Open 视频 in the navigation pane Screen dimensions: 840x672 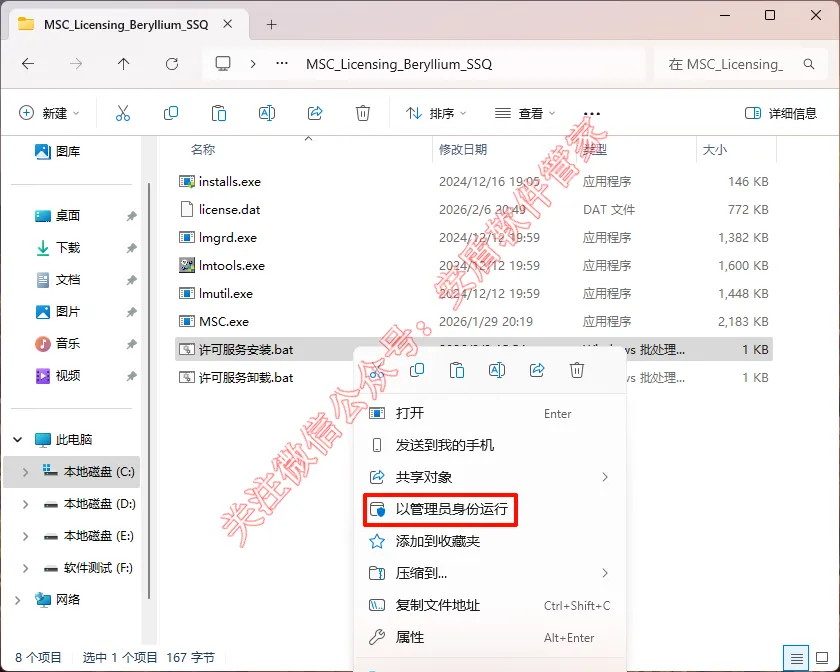point(57,376)
